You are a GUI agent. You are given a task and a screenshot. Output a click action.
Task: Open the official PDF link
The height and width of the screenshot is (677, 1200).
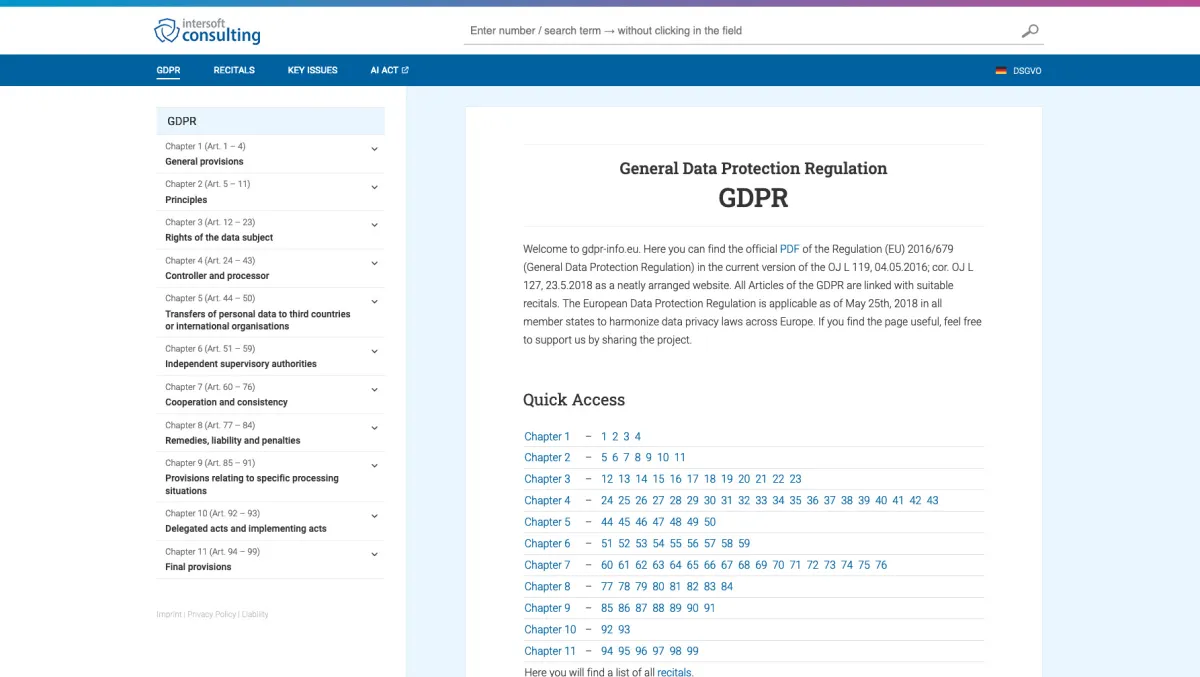pyautogui.click(x=789, y=249)
